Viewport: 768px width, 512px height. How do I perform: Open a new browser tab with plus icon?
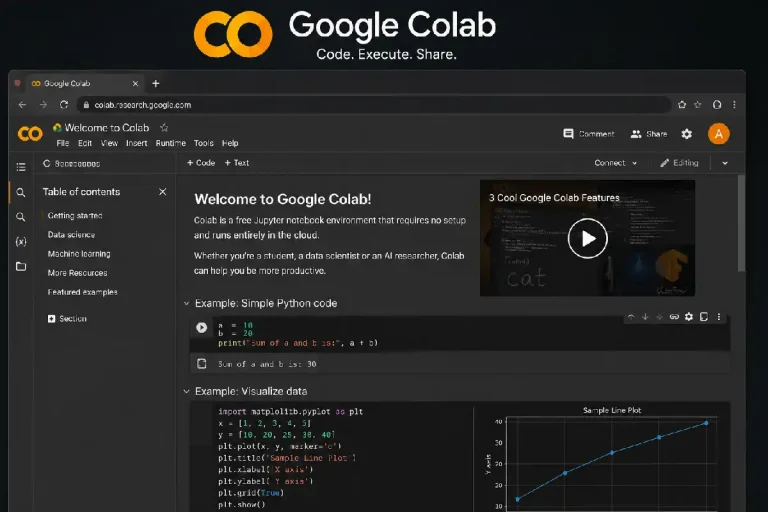tap(156, 84)
